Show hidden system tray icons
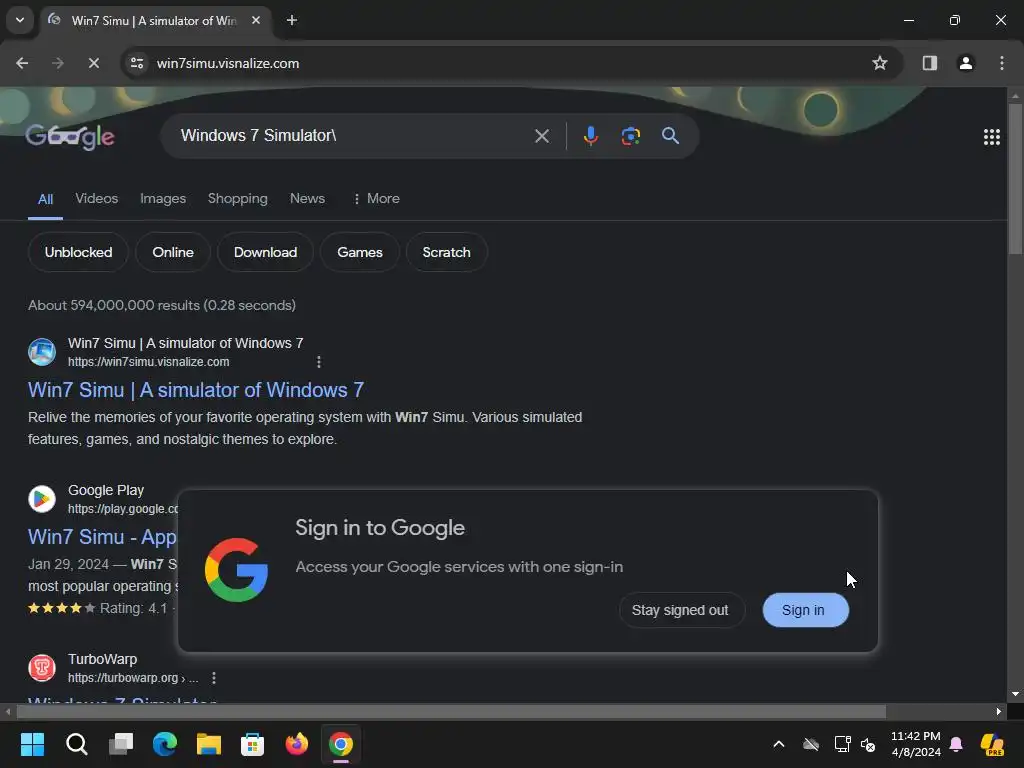Screen dimensions: 1024x768 [x=778, y=744]
